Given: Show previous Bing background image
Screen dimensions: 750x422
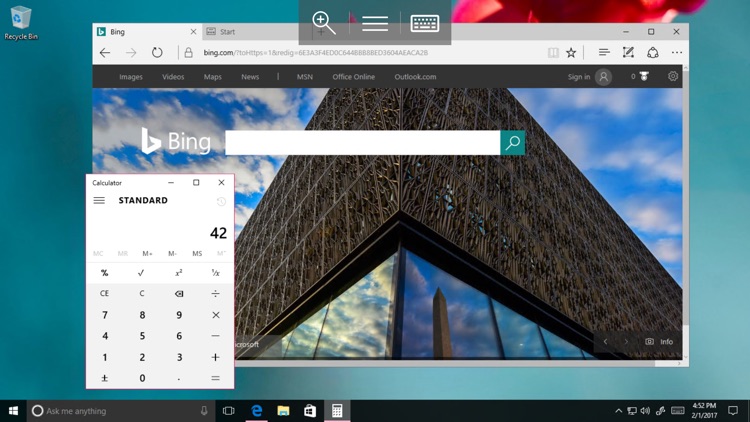Looking at the screenshot, I should click(x=606, y=342).
